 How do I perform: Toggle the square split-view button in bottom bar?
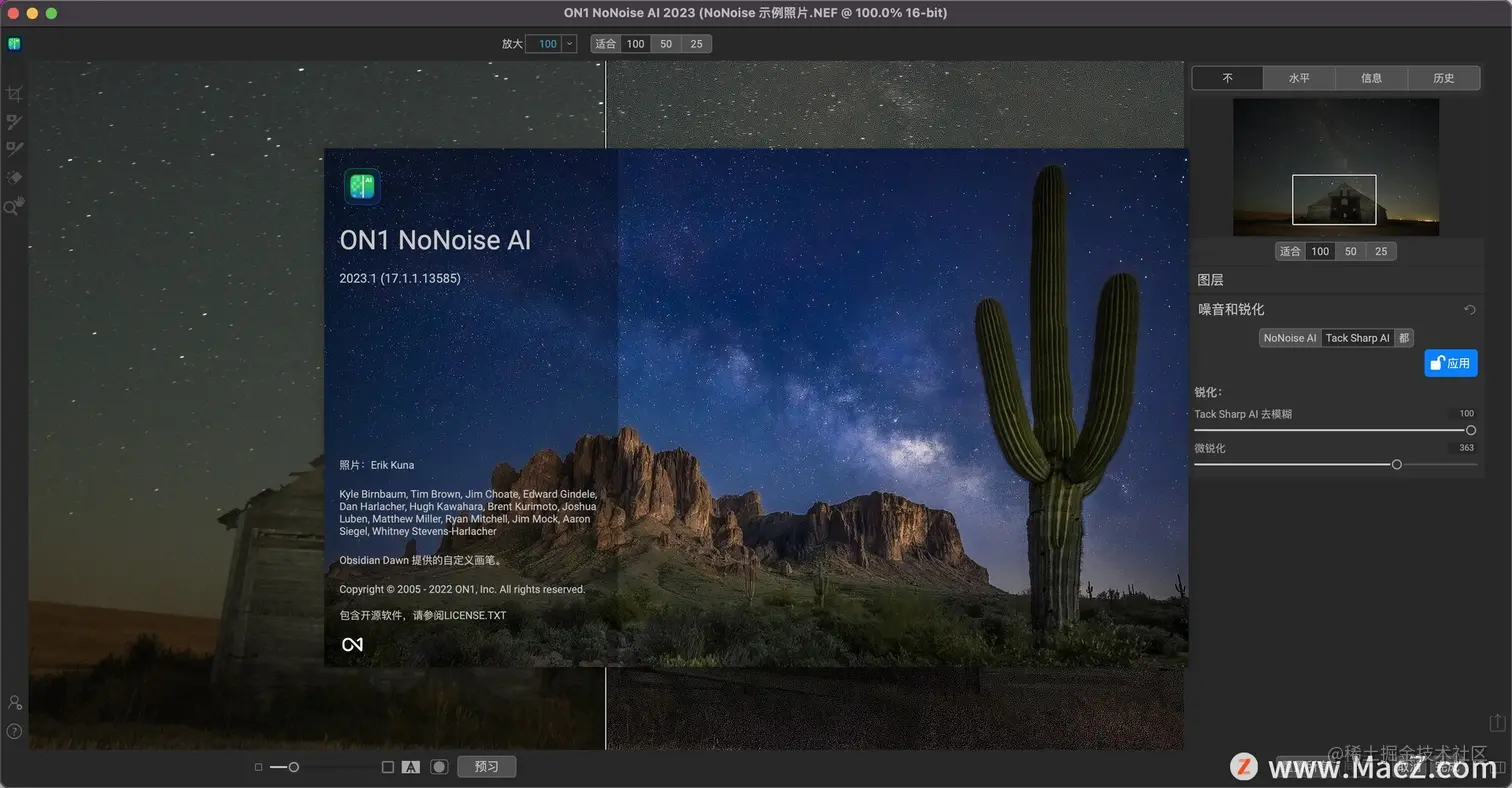pyautogui.click(x=388, y=767)
